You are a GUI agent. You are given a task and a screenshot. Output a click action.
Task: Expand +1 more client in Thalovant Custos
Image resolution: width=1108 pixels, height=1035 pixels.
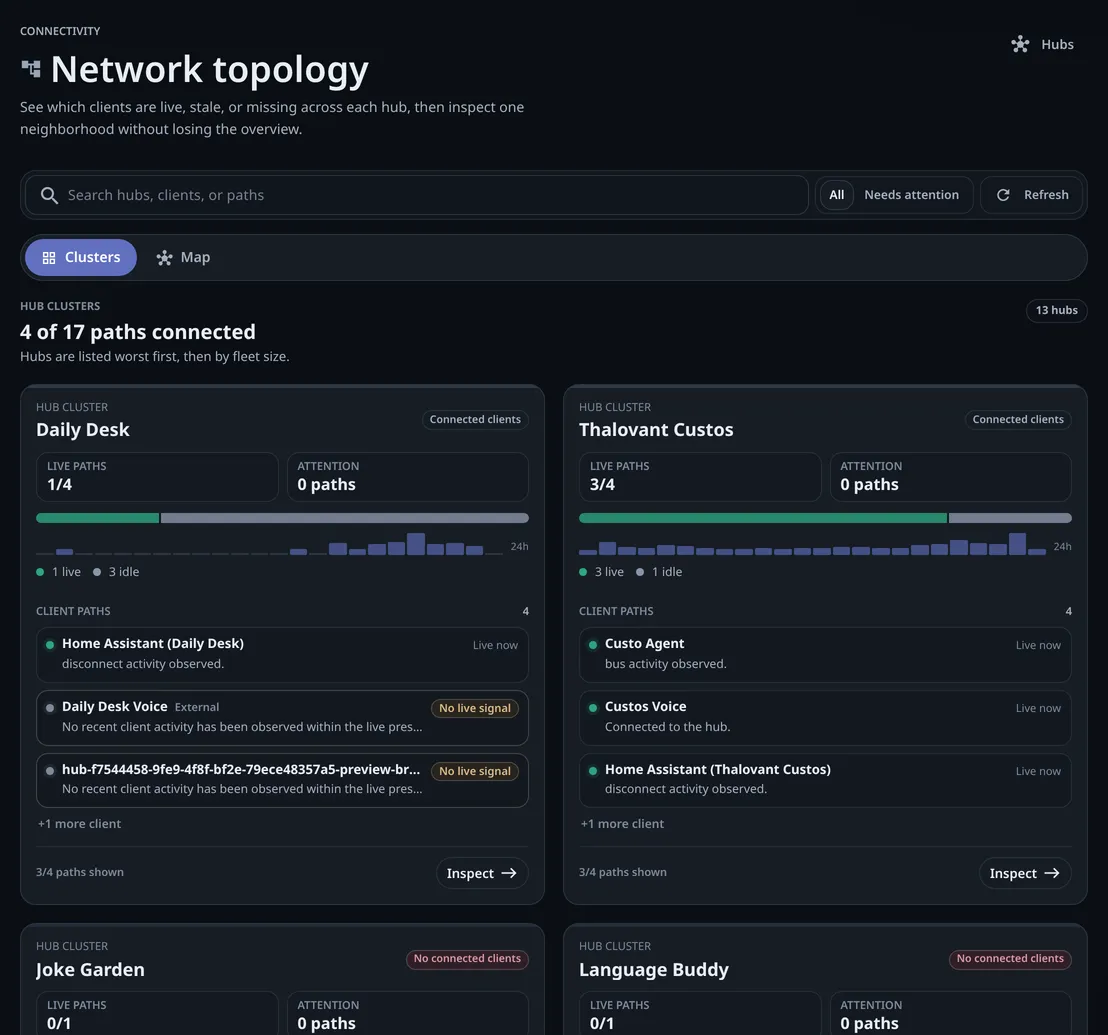pyautogui.click(x=622, y=824)
